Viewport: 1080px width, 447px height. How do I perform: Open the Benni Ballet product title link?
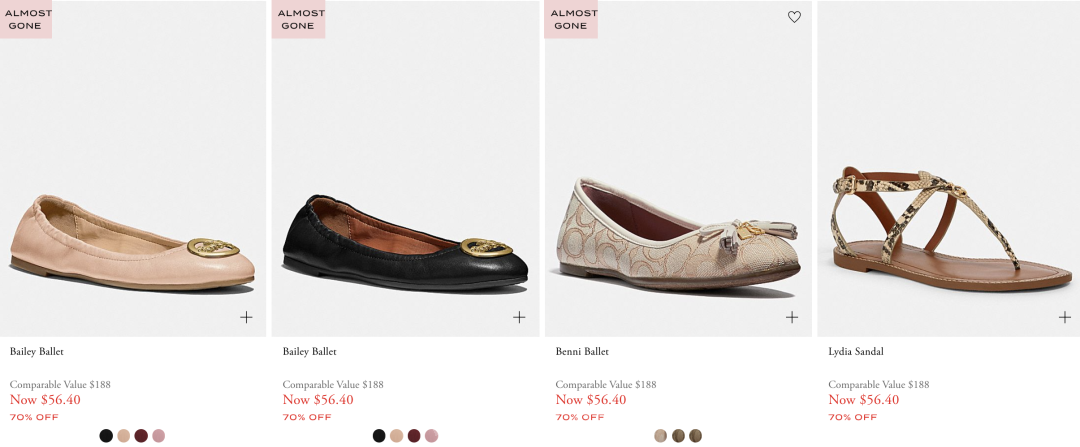[582, 352]
